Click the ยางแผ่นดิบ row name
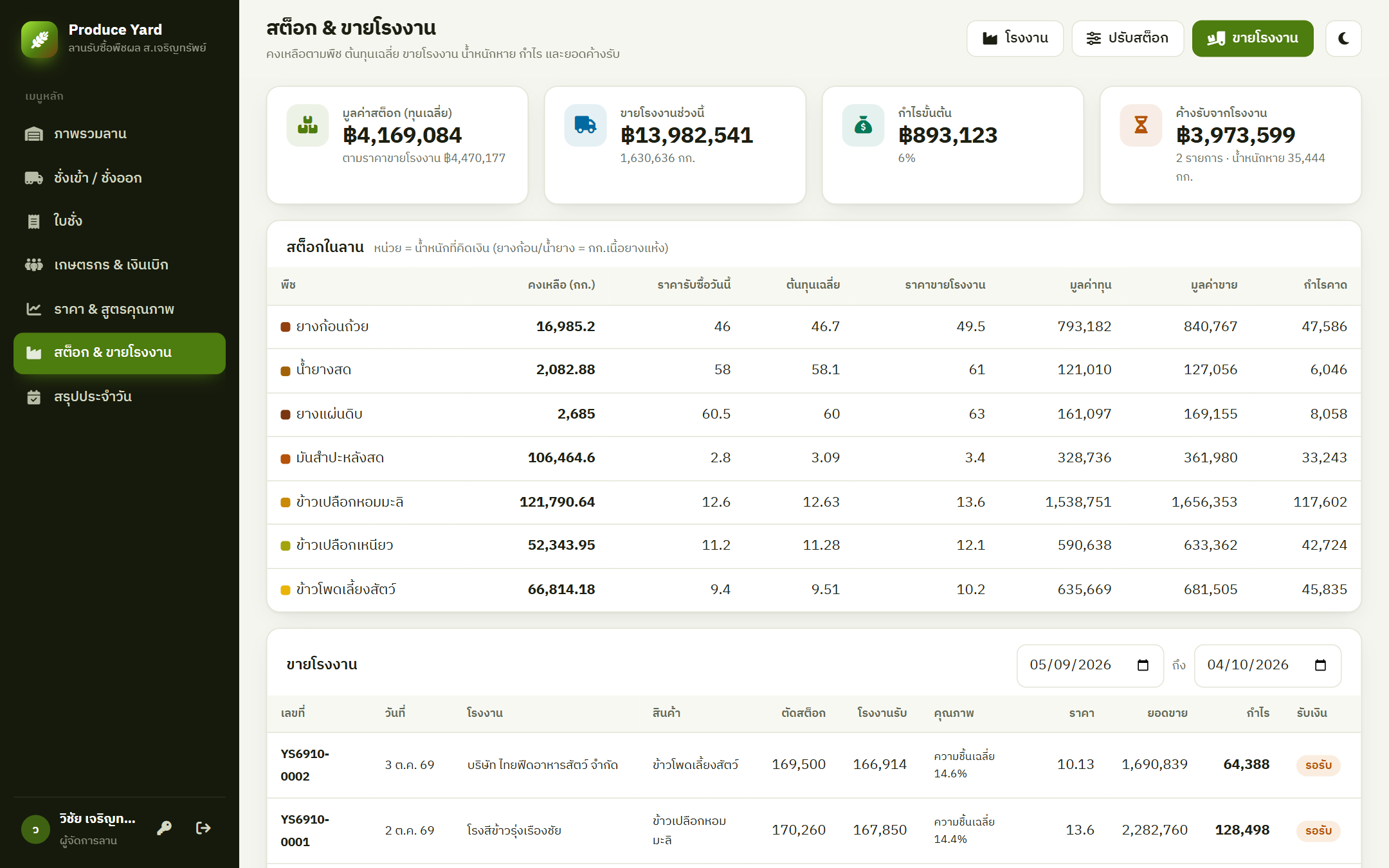This screenshot has width=1389, height=868. 329,414
